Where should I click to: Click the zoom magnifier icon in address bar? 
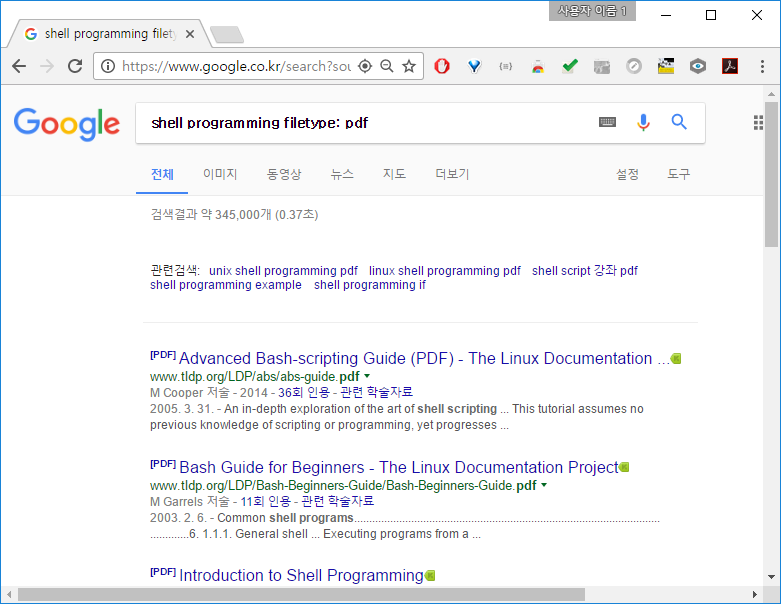387,66
